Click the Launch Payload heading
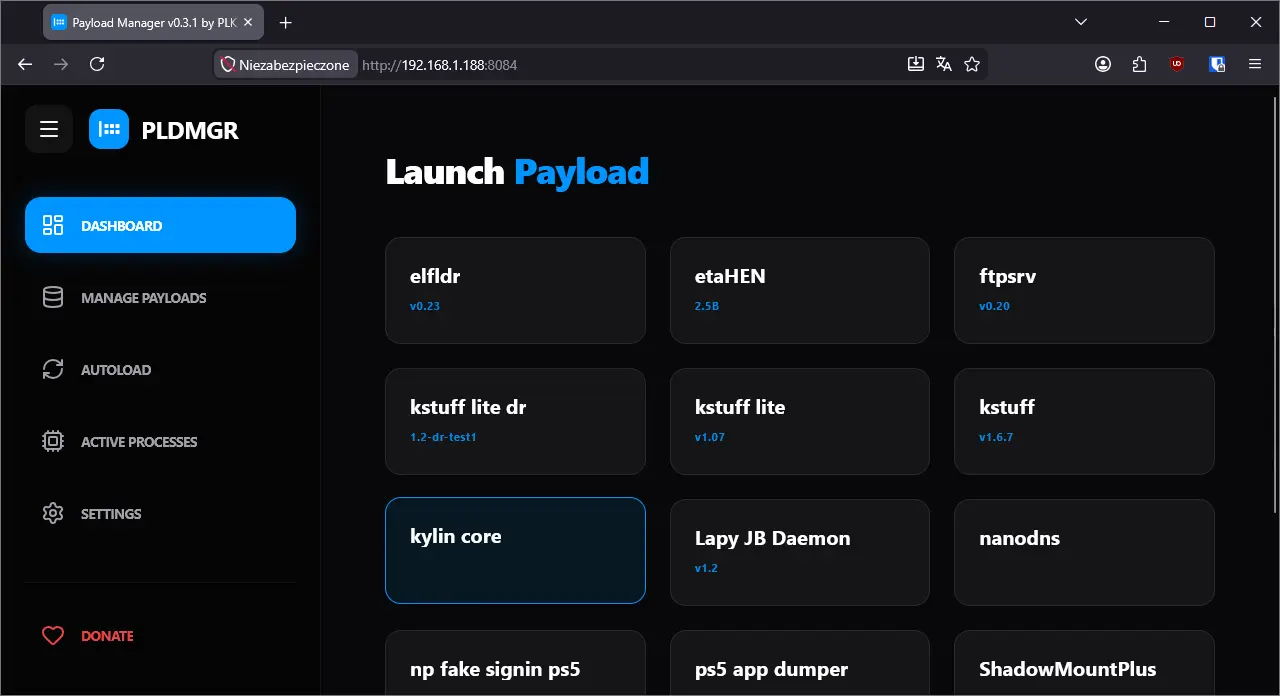The image size is (1280, 696). click(517, 172)
